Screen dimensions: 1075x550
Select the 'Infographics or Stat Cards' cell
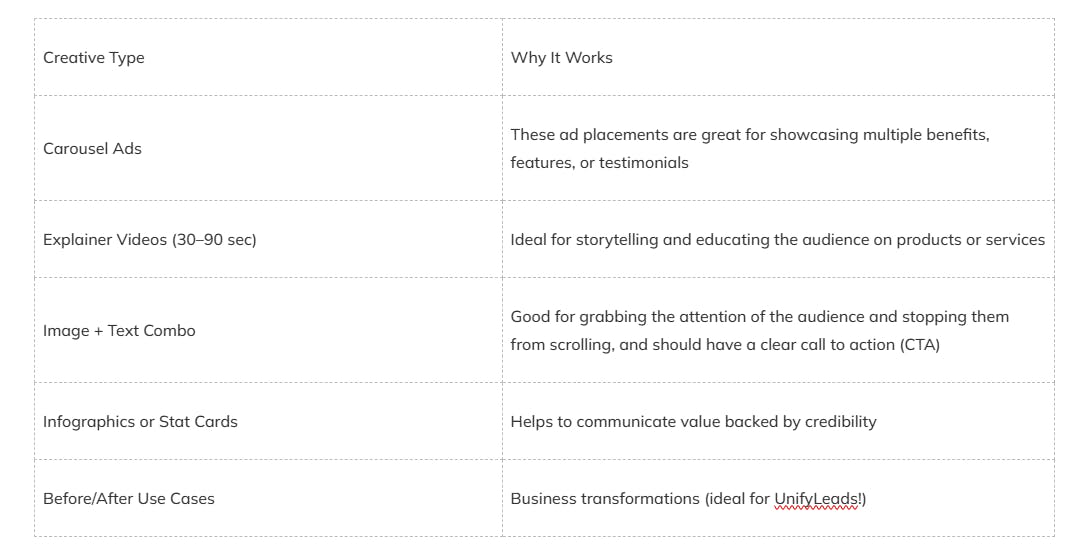[268, 421]
